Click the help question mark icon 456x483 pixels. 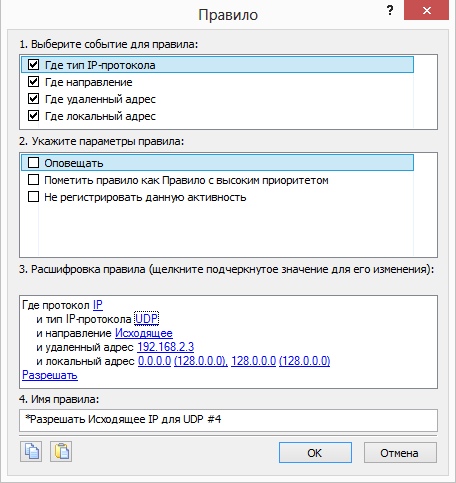tap(390, 11)
